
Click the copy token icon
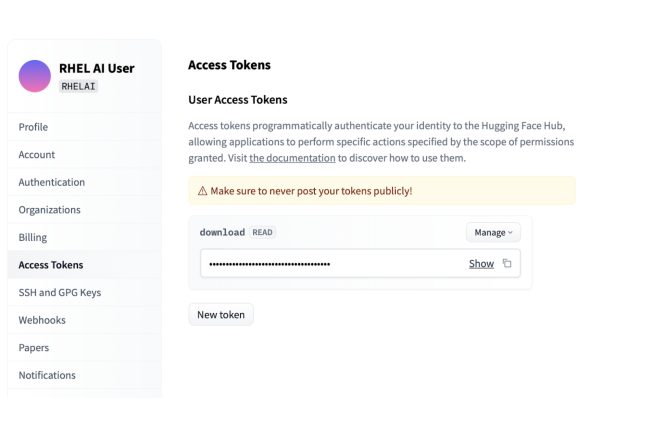(x=507, y=264)
